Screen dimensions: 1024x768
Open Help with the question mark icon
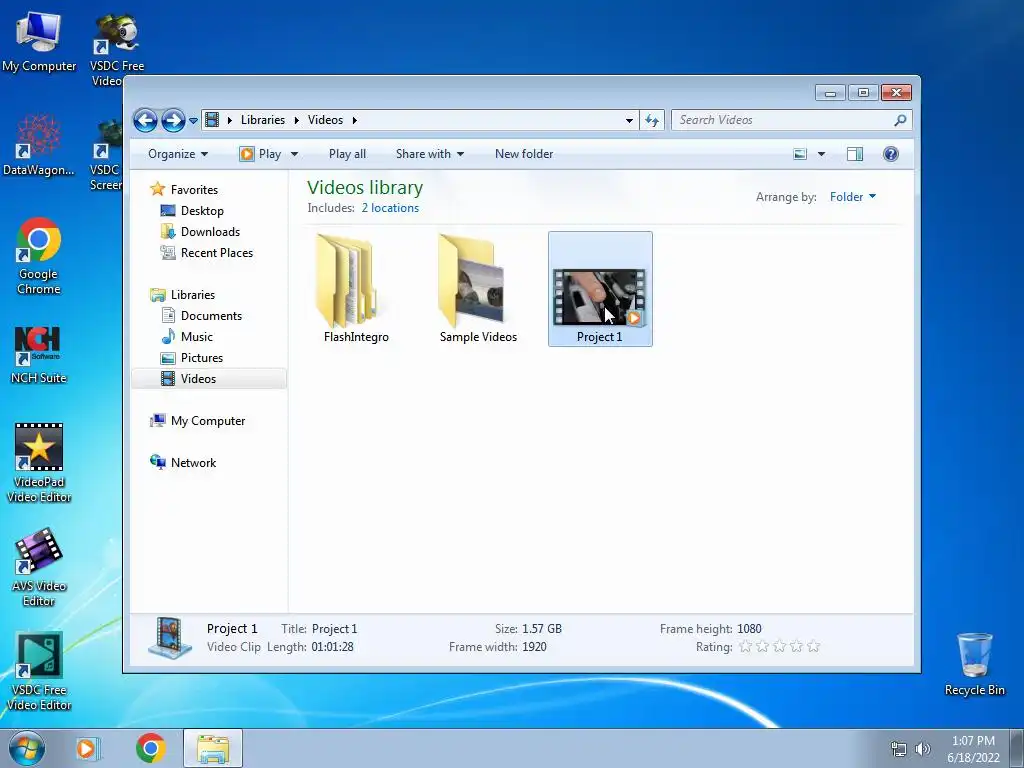(x=891, y=154)
